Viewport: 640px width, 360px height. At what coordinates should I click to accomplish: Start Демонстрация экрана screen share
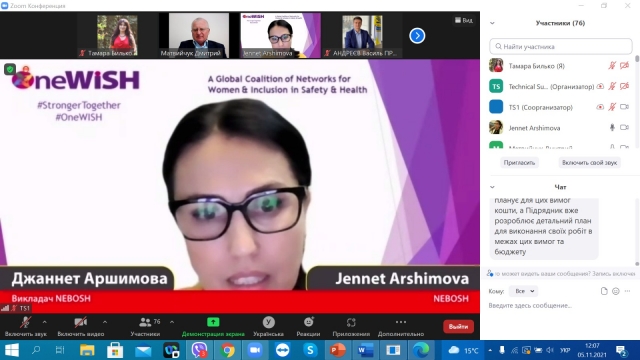213,327
